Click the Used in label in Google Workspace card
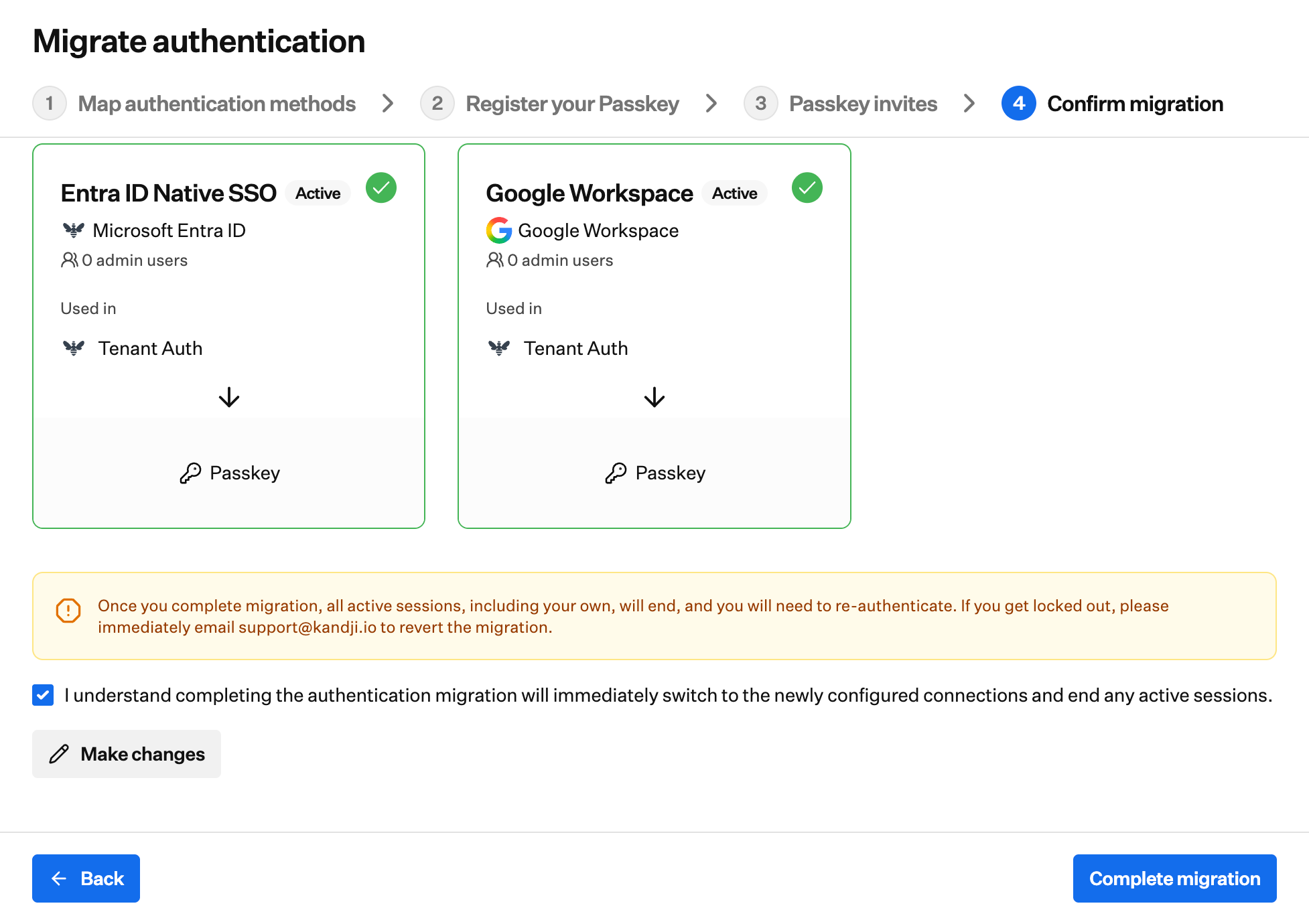 pyautogui.click(x=514, y=308)
